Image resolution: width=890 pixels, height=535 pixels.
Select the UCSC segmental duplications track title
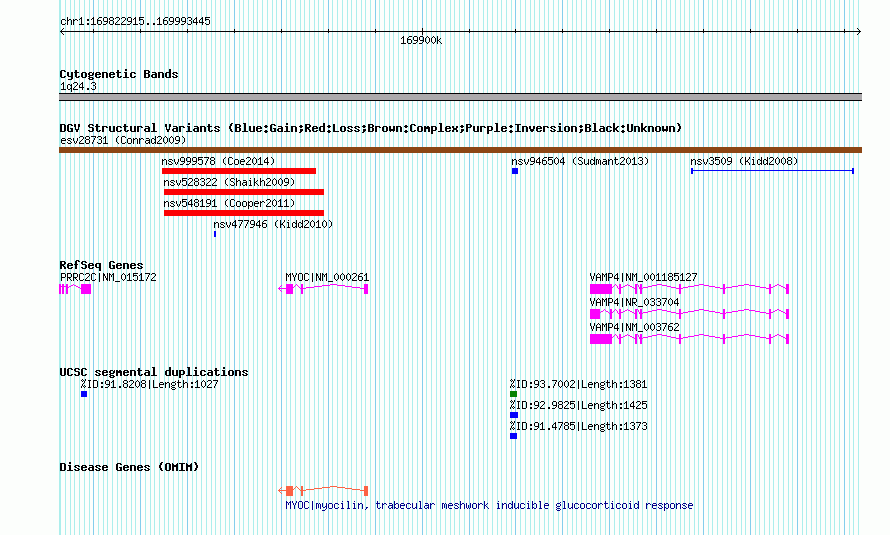[154, 372]
